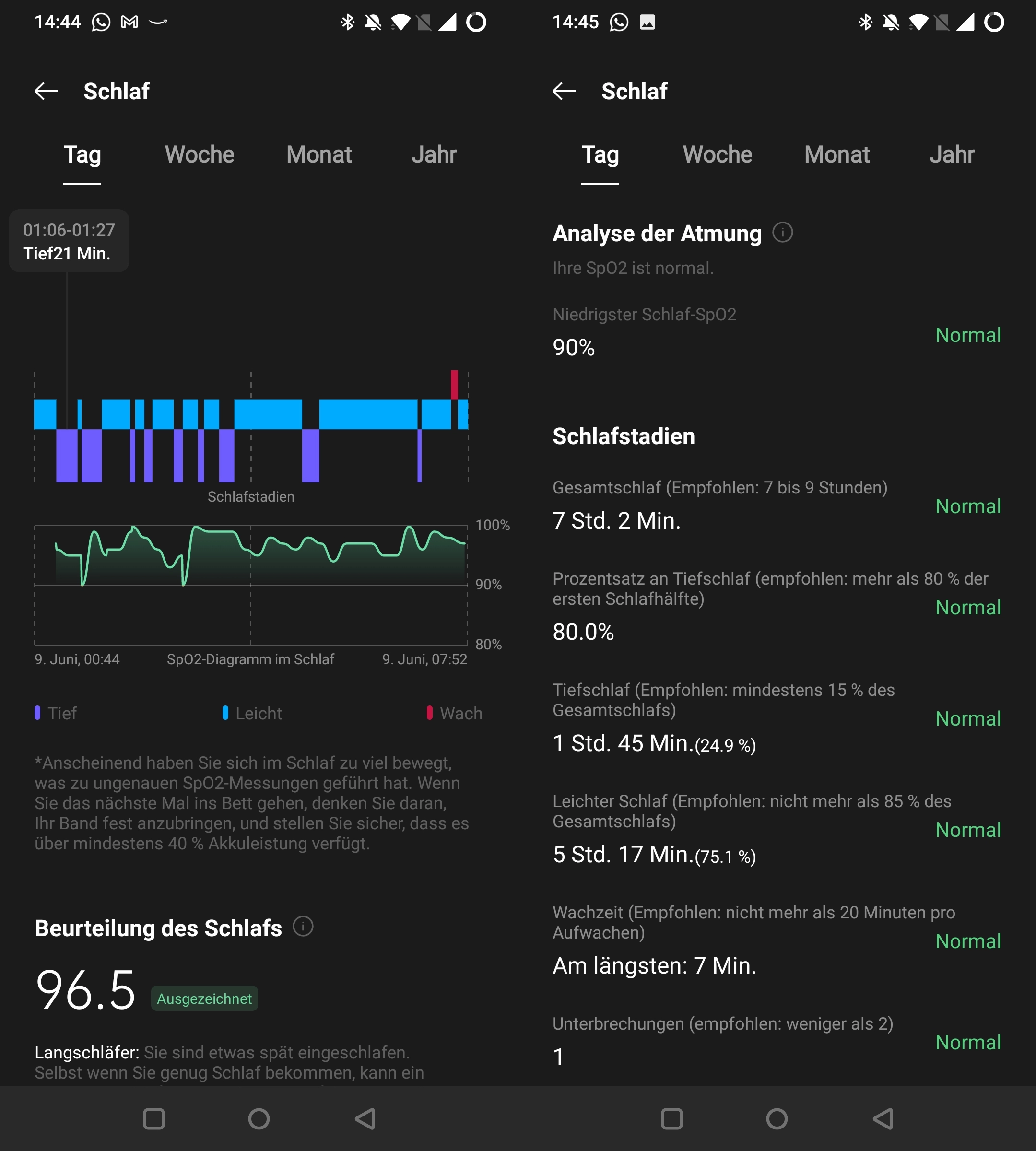Tap Bluetooth icon on right status bar
The height and width of the screenshot is (1151, 1036).
coord(865,22)
